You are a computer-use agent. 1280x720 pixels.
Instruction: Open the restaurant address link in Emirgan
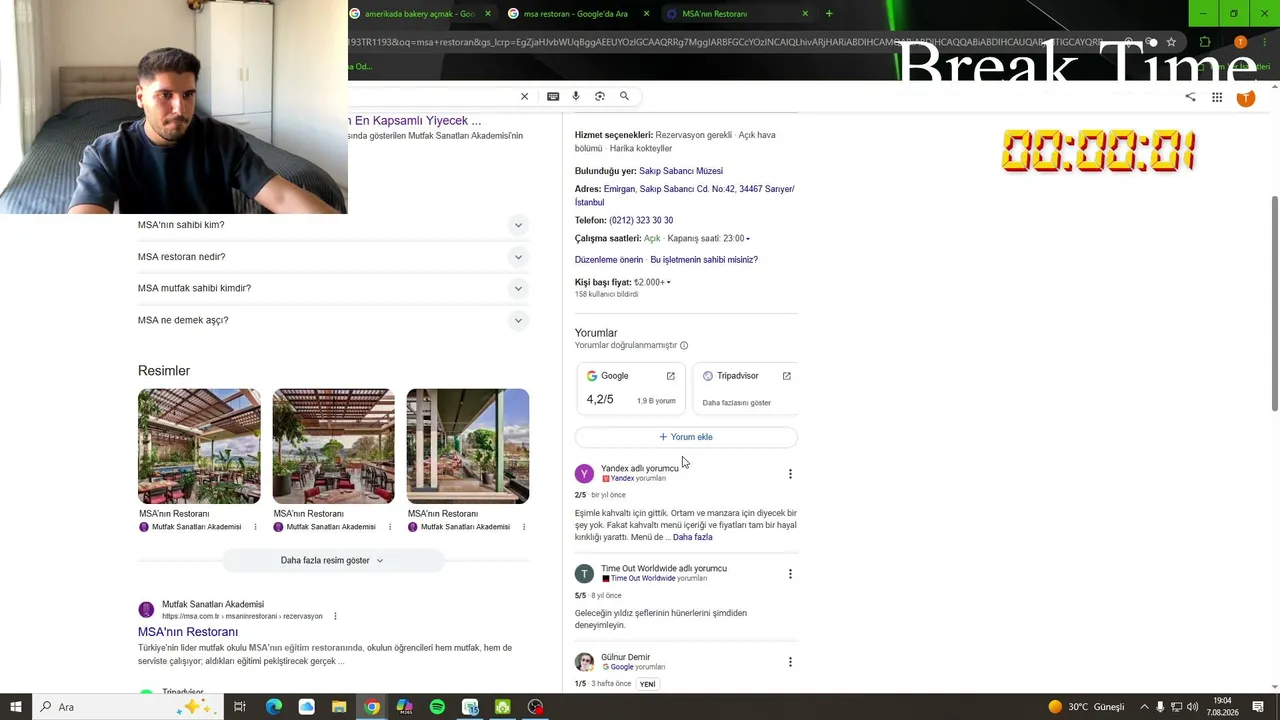pos(685,195)
